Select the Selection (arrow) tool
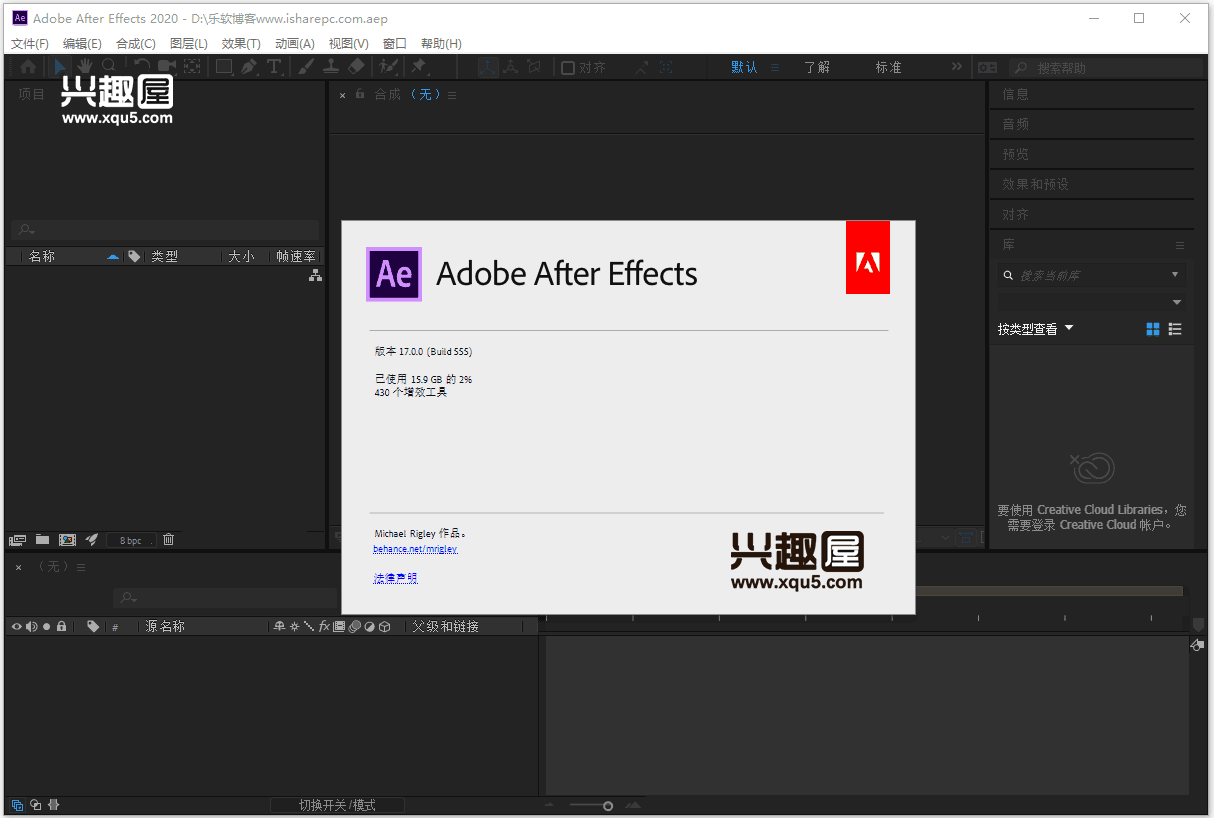Image resolution: width=1214 pixels, height=818 pixels. (x=60, y=67)
